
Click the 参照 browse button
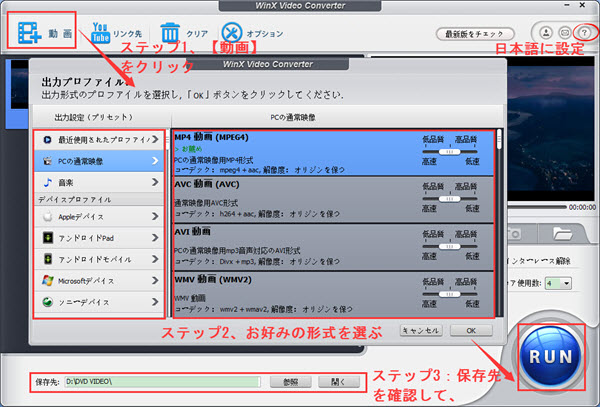[x=290, y=382]
